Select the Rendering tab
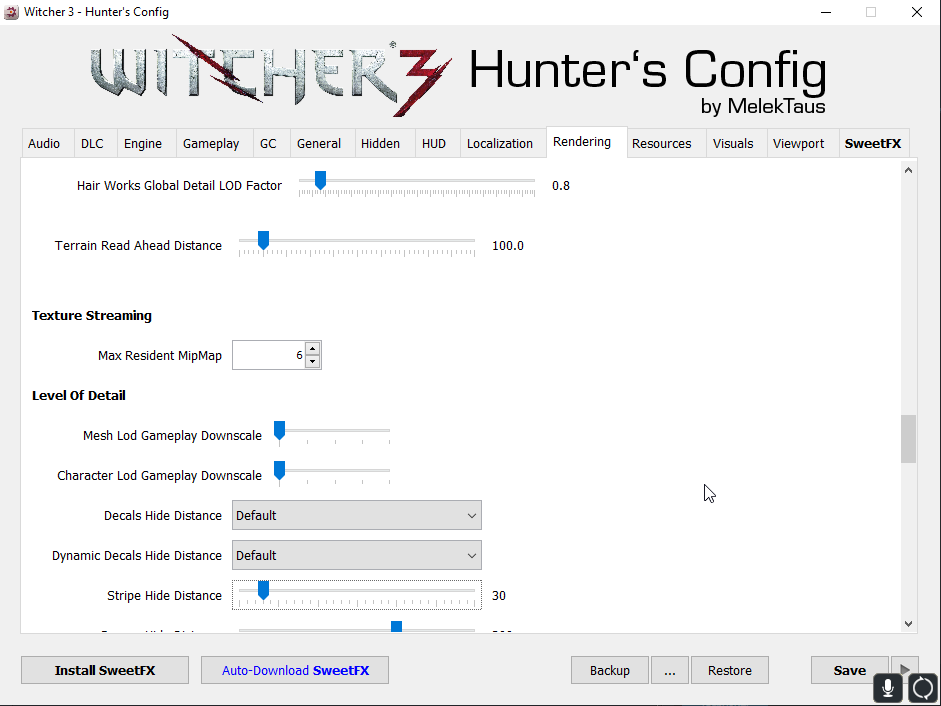Image resolution: width=941 pixels, height=706 pixels. (582, 142)
